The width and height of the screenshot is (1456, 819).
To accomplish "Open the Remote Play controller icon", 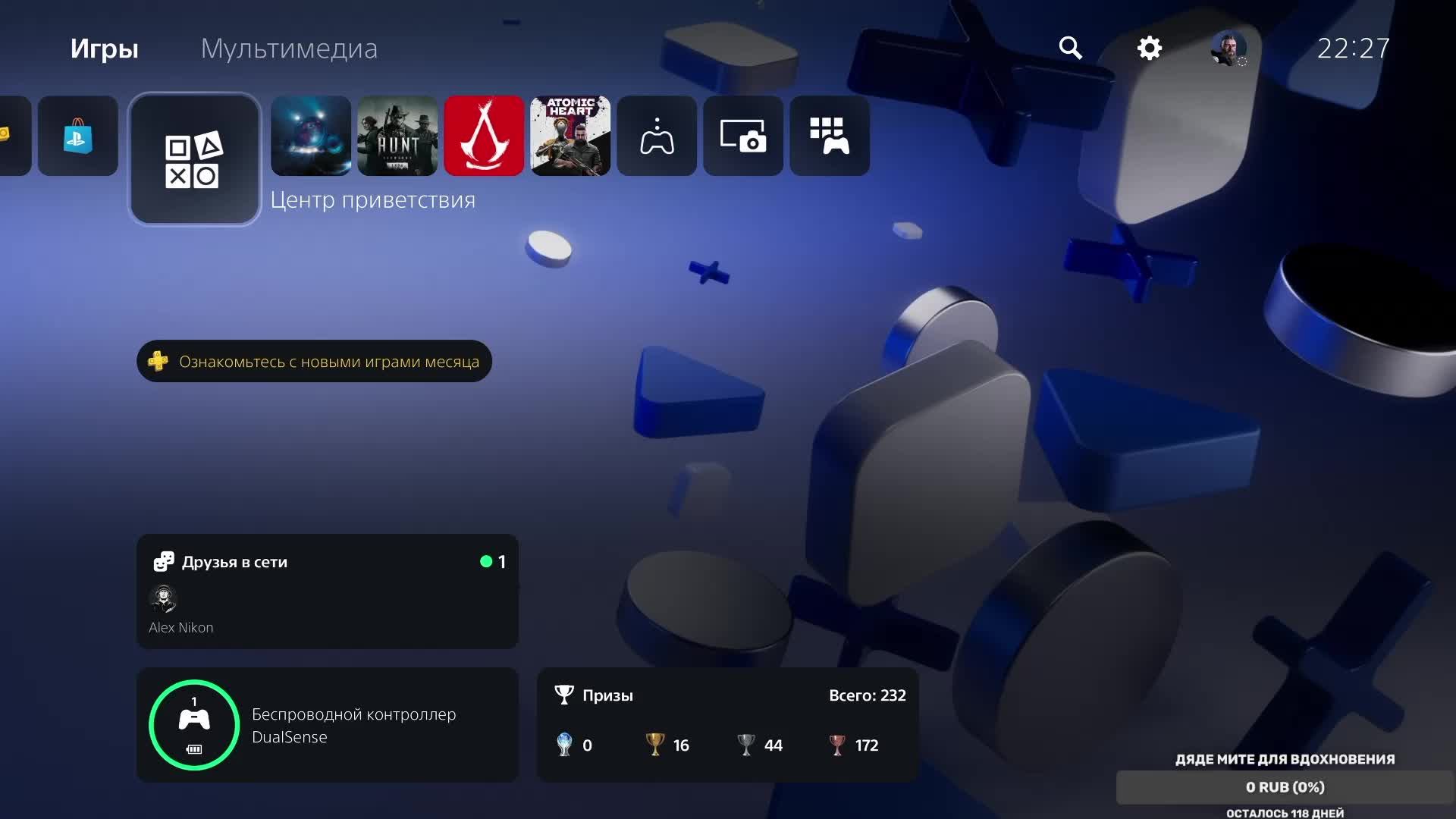I will (x=657, y=136).
